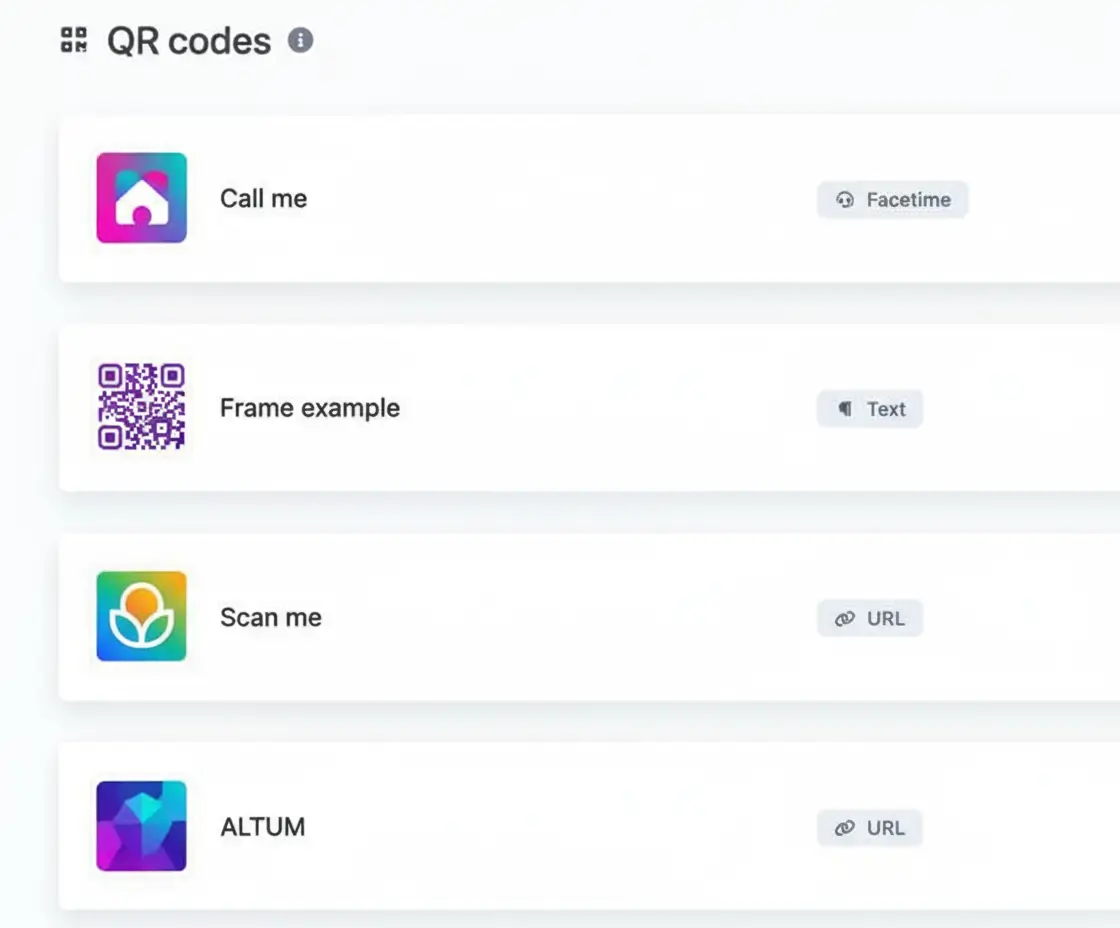Click the gem icon thumbnail for ALTUM
This screenshot has width=1120, height=928.
point(140,826)
